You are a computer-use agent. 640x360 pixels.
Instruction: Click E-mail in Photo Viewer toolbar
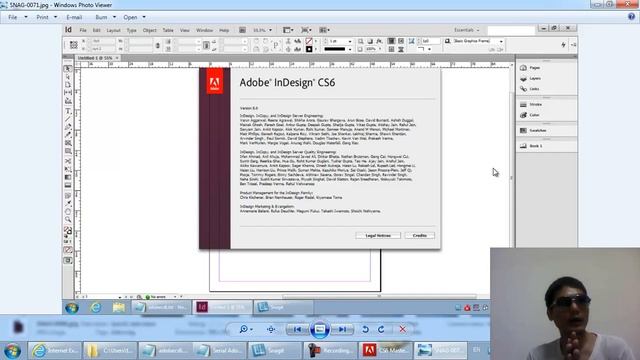[74, 17]
